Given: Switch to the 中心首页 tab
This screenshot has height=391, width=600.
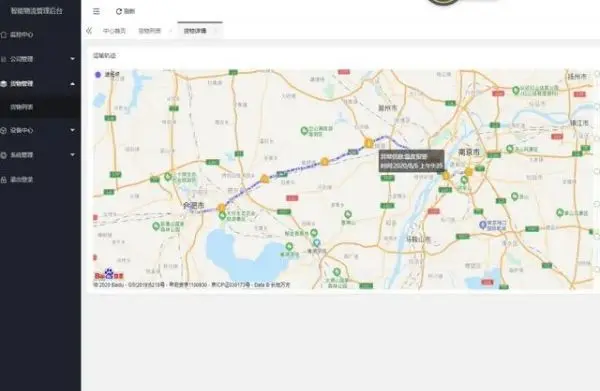Looking at the screenshot, I should 114,31.
